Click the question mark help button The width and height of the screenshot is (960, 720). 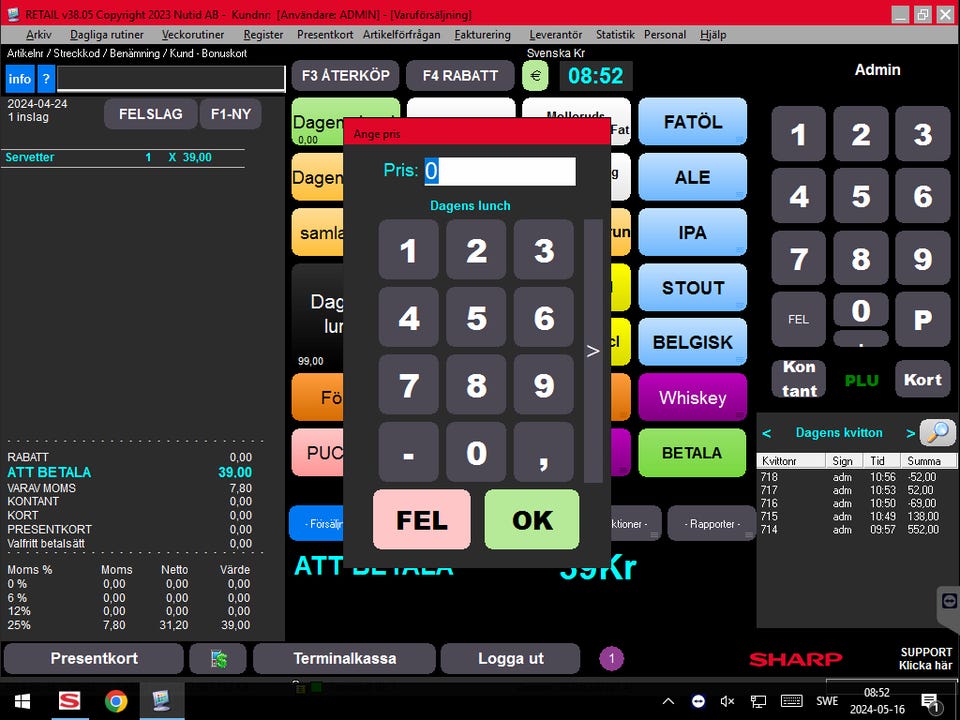45,79
